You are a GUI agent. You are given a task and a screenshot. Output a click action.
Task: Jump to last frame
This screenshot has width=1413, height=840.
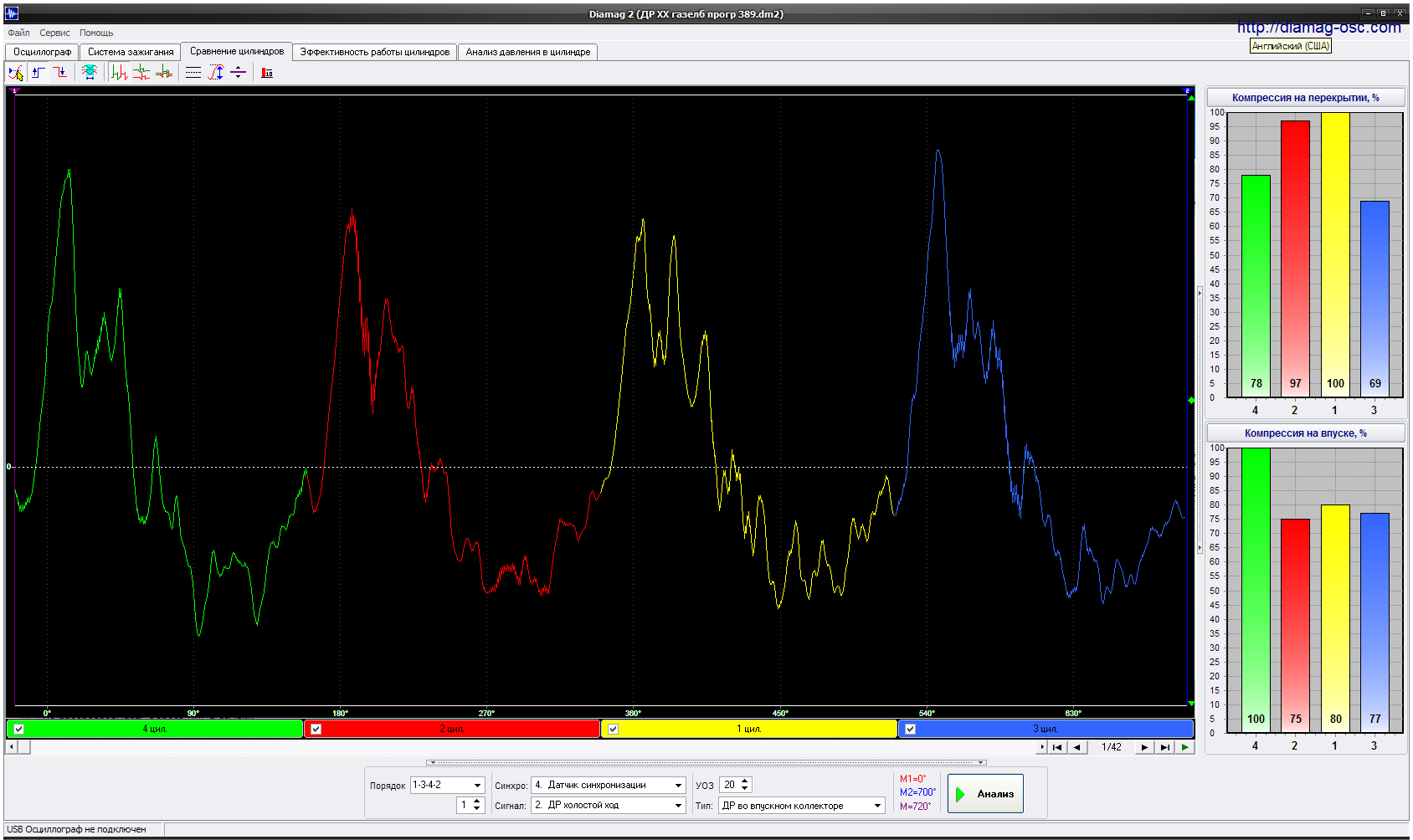pyautogui.click(x=1164, y=747)
